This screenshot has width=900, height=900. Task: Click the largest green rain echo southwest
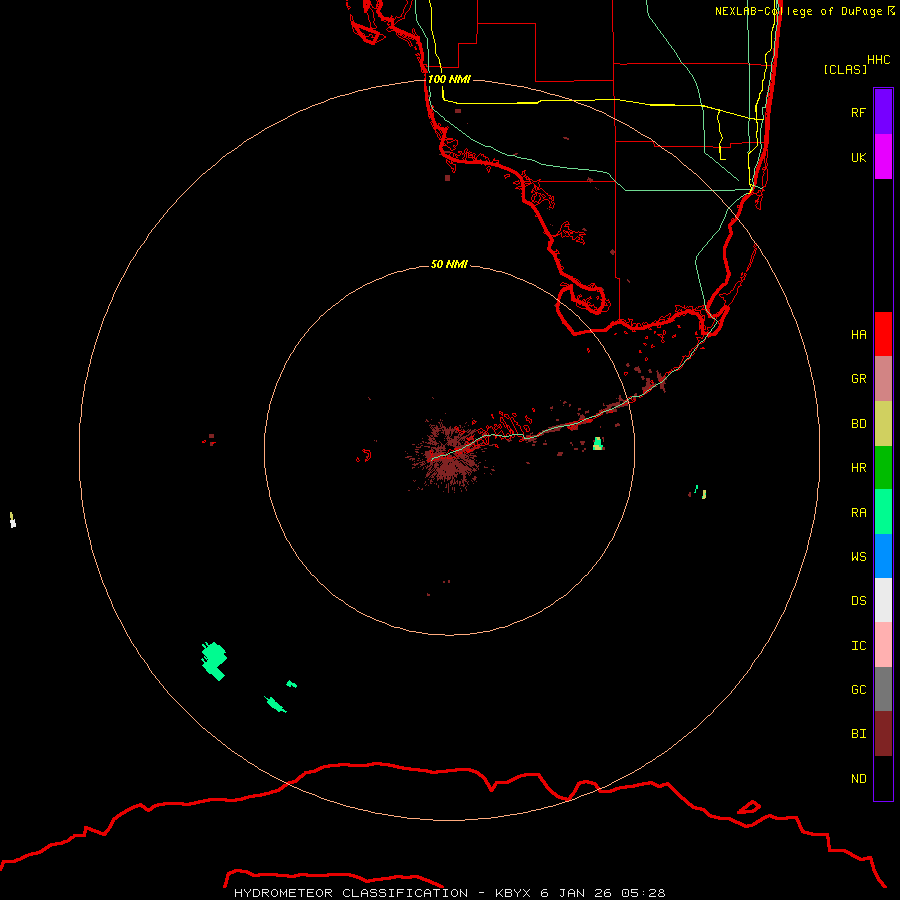[x=214, y=661]
